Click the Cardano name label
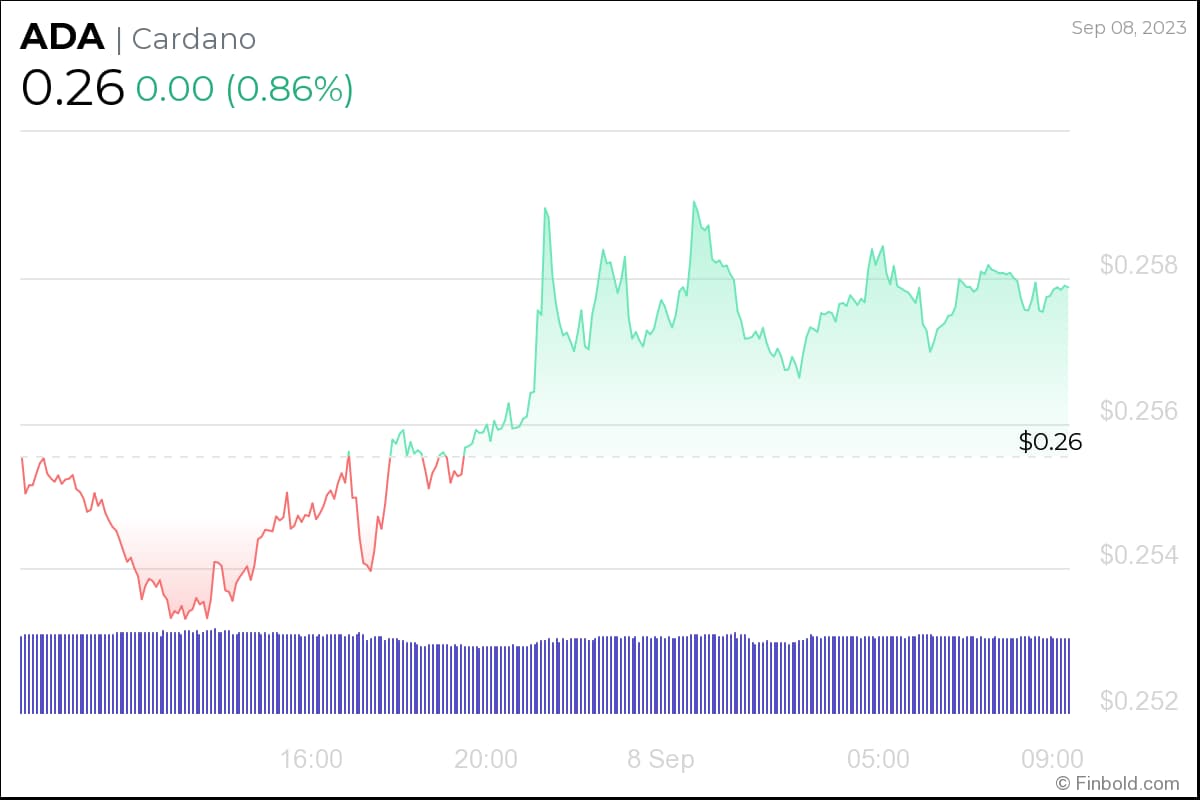The height and width of the screenshot is (800, 1200). [194, 39]
